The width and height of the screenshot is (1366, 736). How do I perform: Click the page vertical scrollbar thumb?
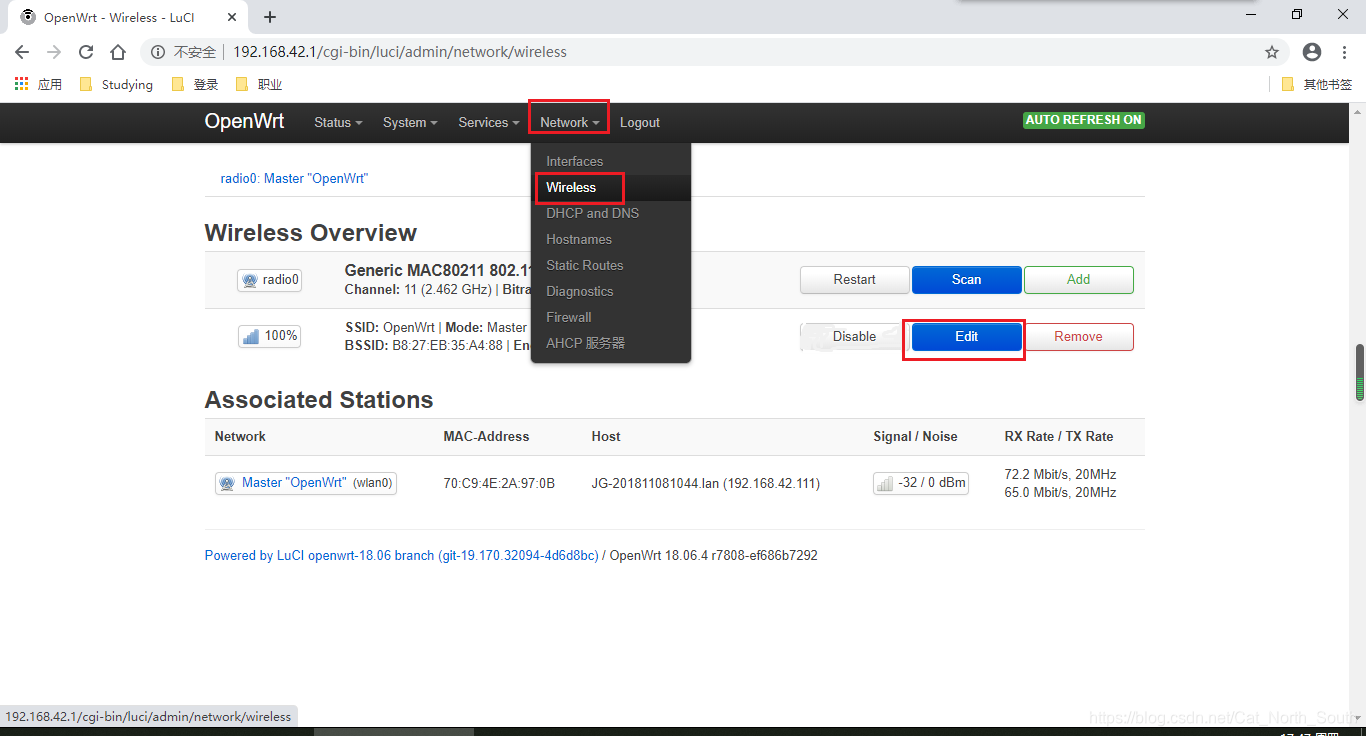click(x=1360, y=373)
